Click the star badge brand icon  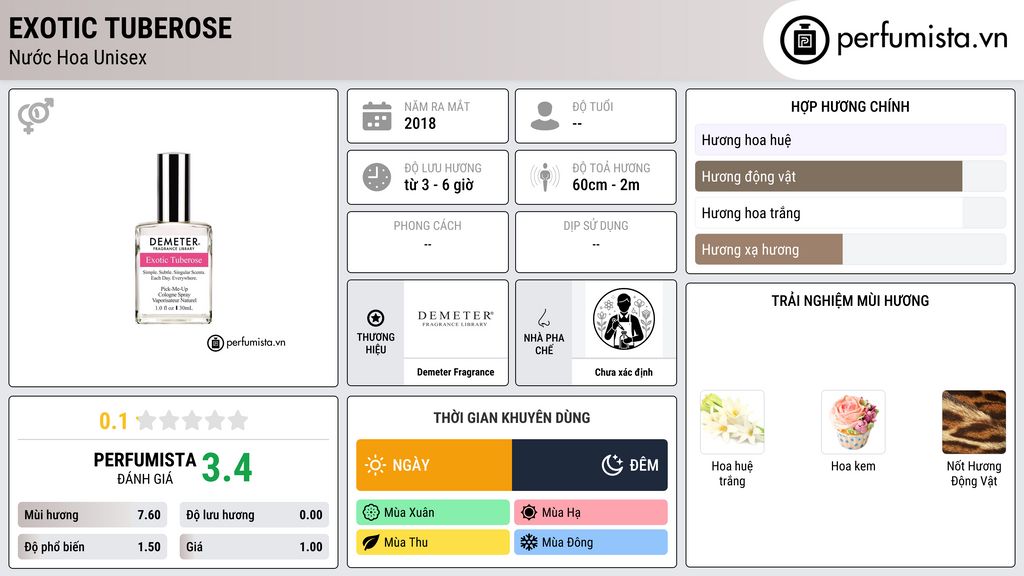click(376, 318)
